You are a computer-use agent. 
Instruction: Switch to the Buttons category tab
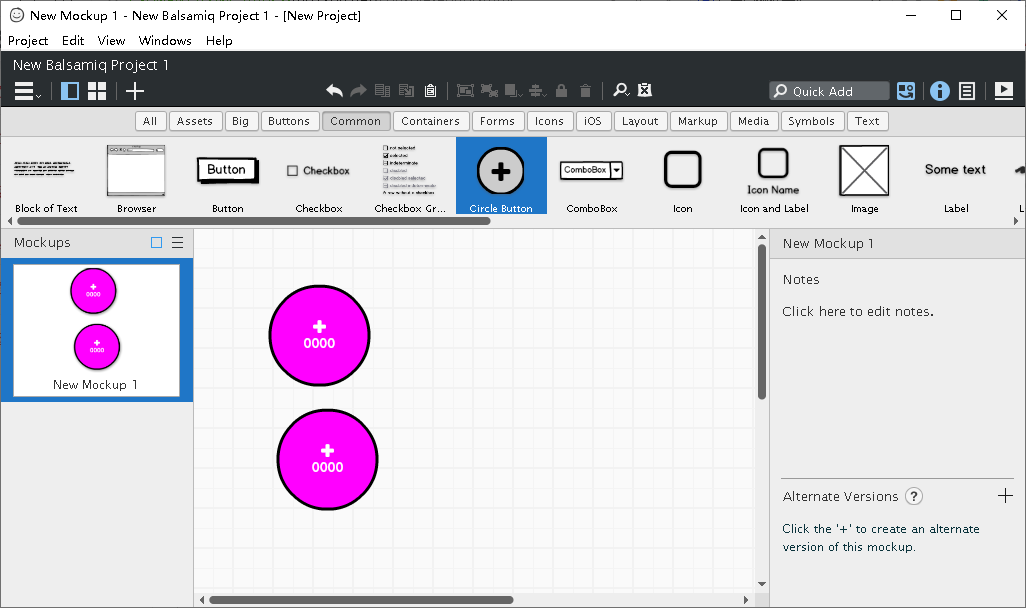point(289,120)
